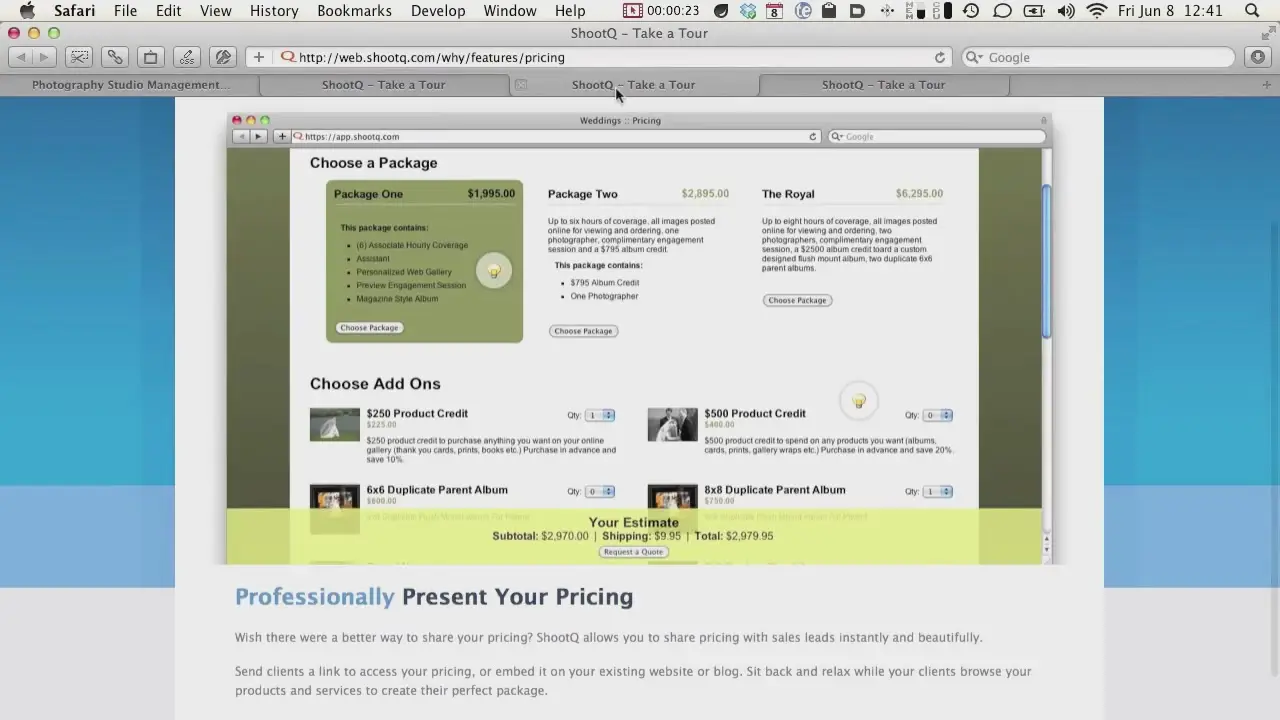Image resolution: width=1280 pixels, height=720 pixels.
Task: Click the lightbulb hint near $500 Product Credit
Action: pyautogui.click(x=858, y=401)
